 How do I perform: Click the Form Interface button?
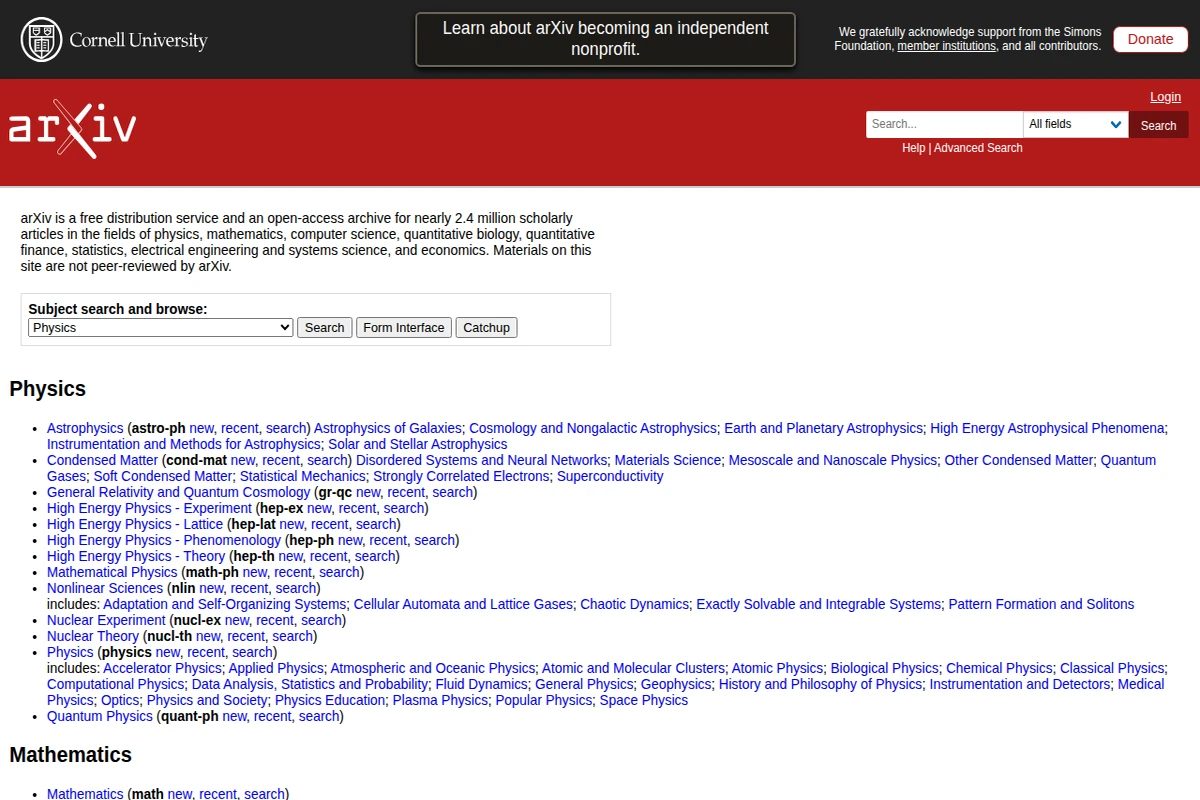(x=403, y=327)
